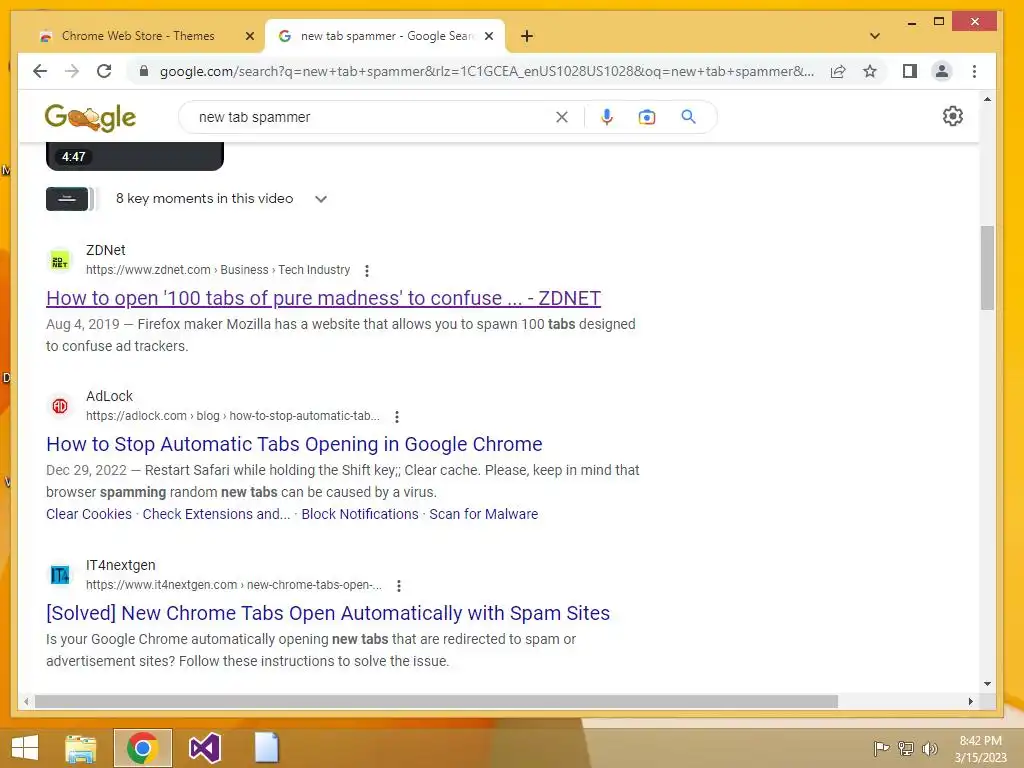The width and height of the screenshot is (1024, 768).
Task: Click the vertical scrollbar thumb
Action: pos(987,268)
